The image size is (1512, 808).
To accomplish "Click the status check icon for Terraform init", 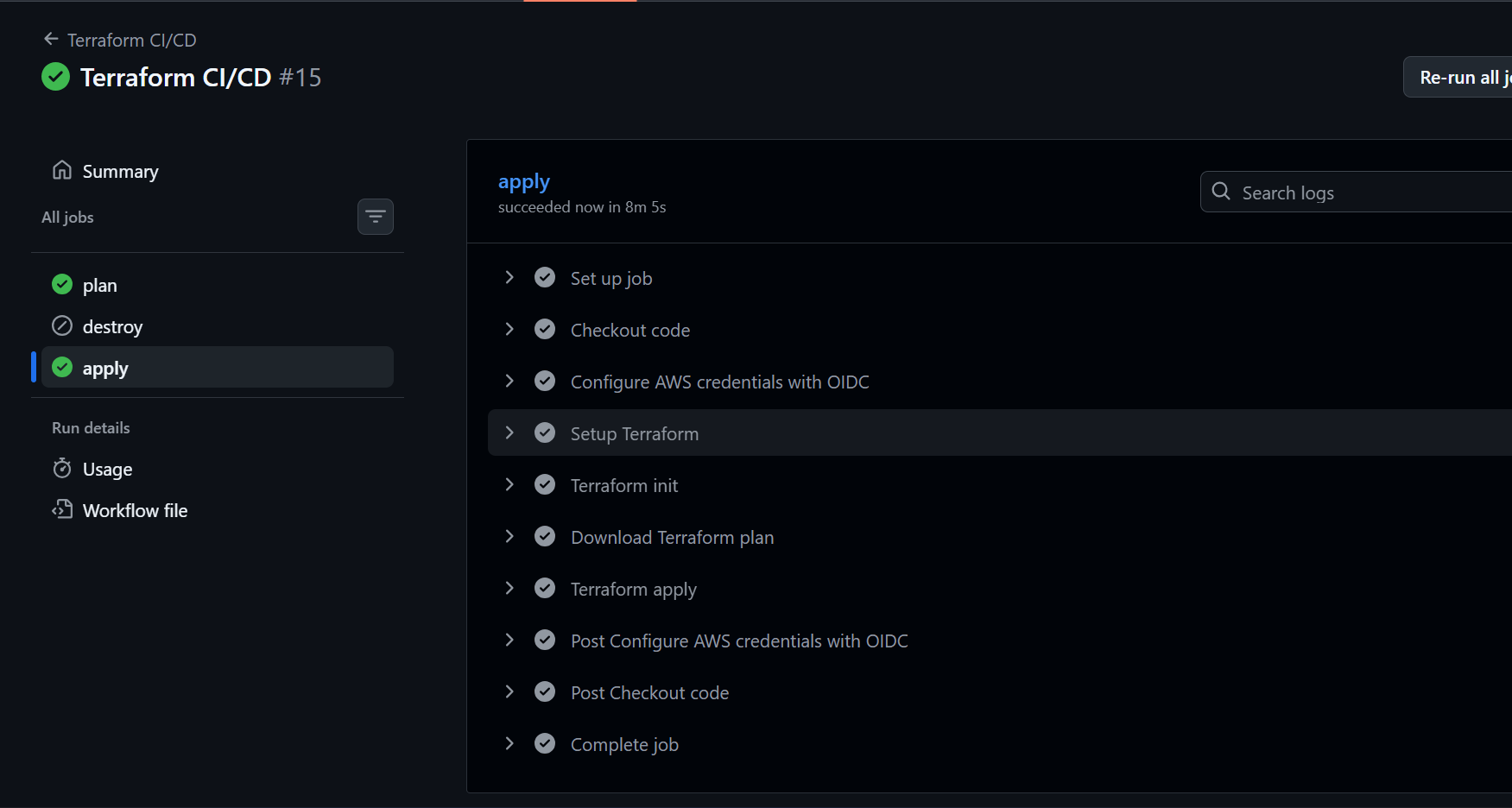I will 545,484.
